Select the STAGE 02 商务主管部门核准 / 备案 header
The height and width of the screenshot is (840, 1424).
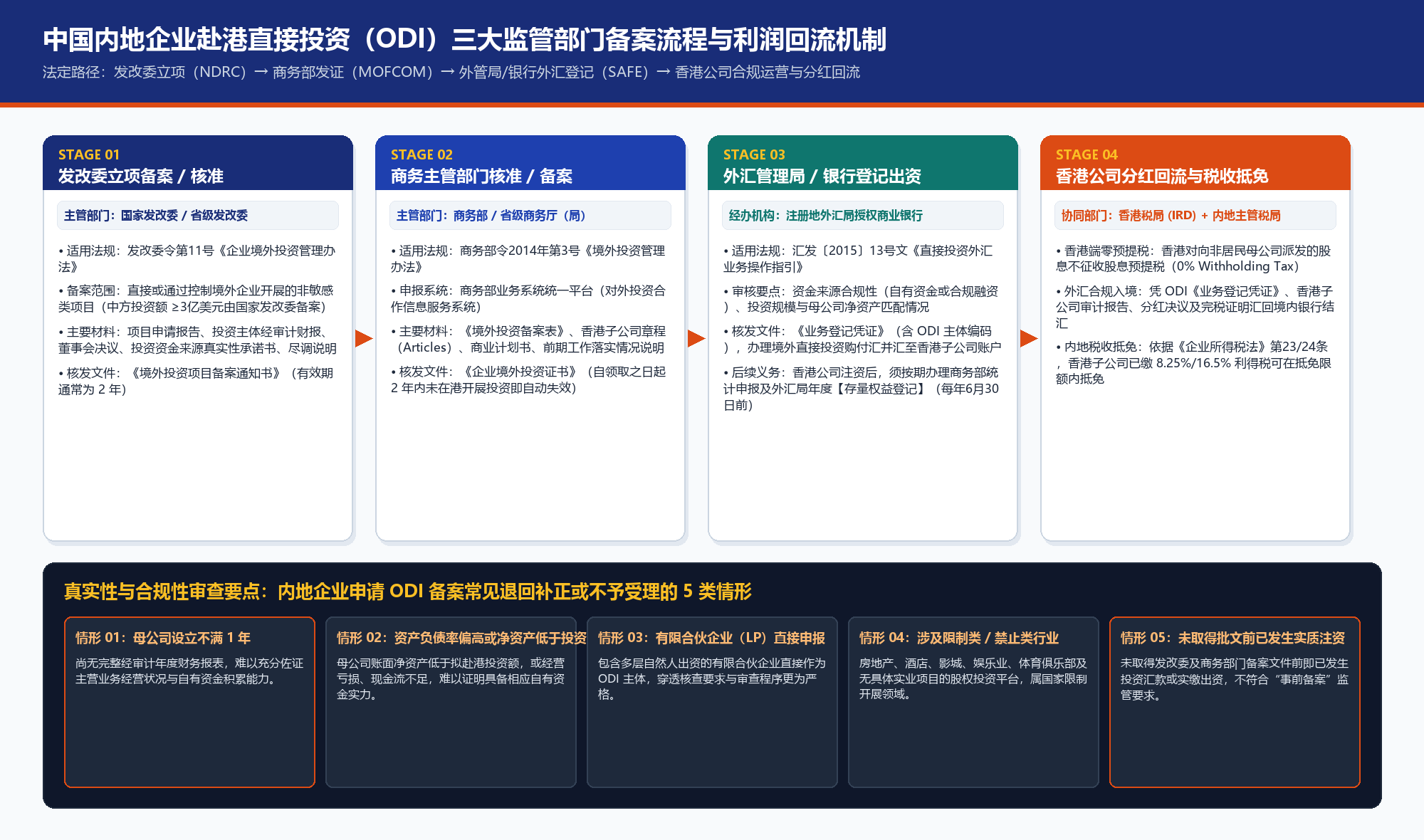click(x=530, y=163)
